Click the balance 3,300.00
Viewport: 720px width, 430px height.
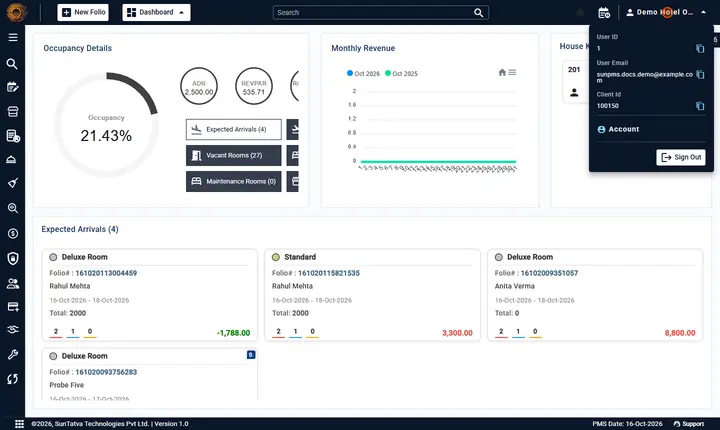pos(457,333)
